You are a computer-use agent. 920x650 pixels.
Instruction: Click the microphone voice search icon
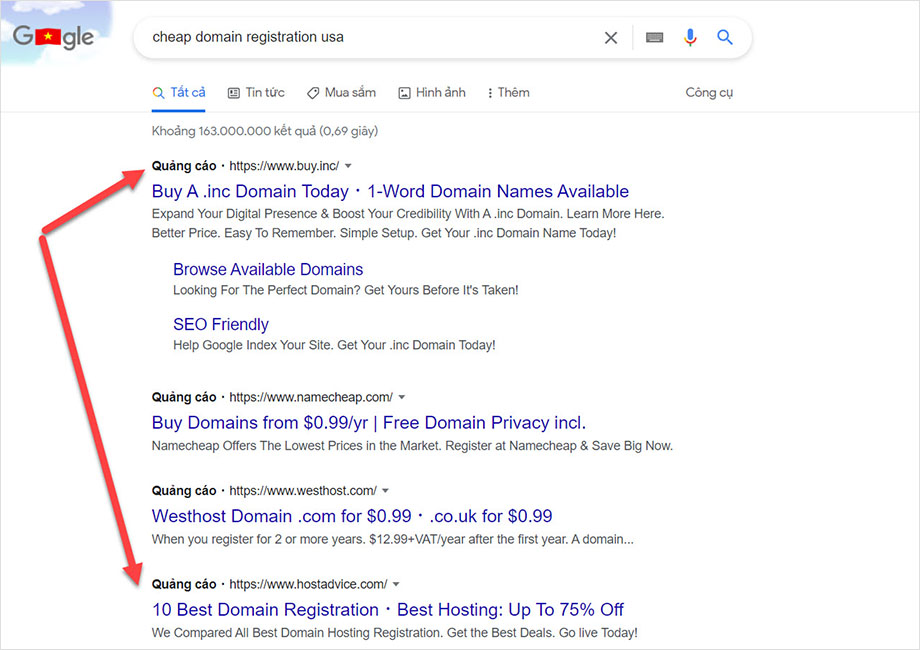690,37
